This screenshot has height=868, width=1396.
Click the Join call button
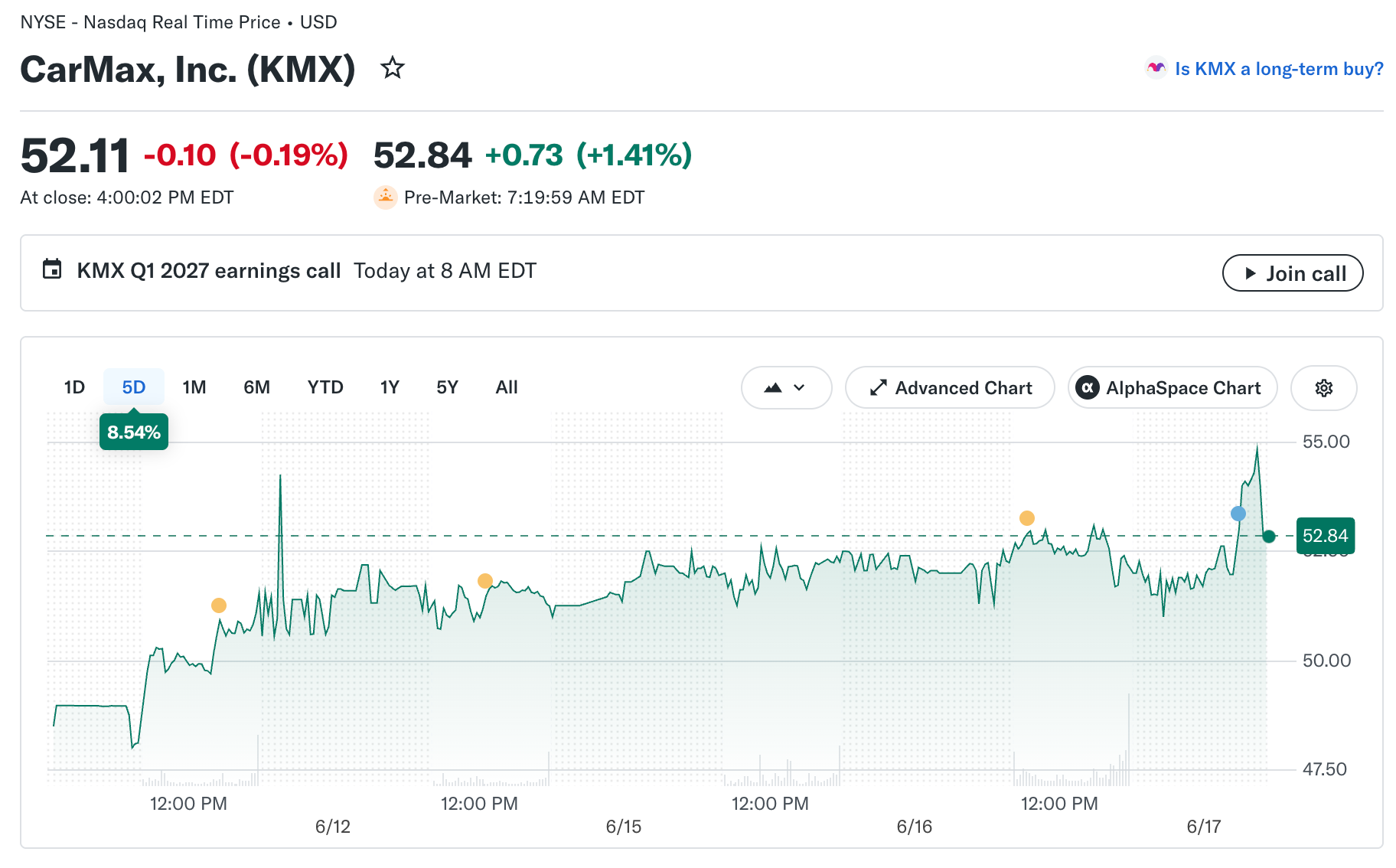[1293, 273]
